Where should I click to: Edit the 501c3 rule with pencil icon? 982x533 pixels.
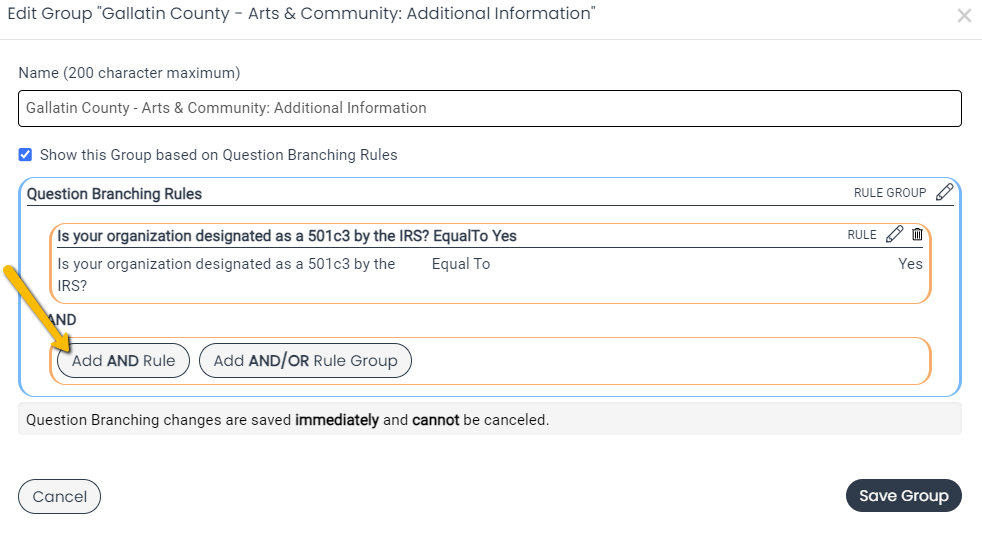click(894, 234)
